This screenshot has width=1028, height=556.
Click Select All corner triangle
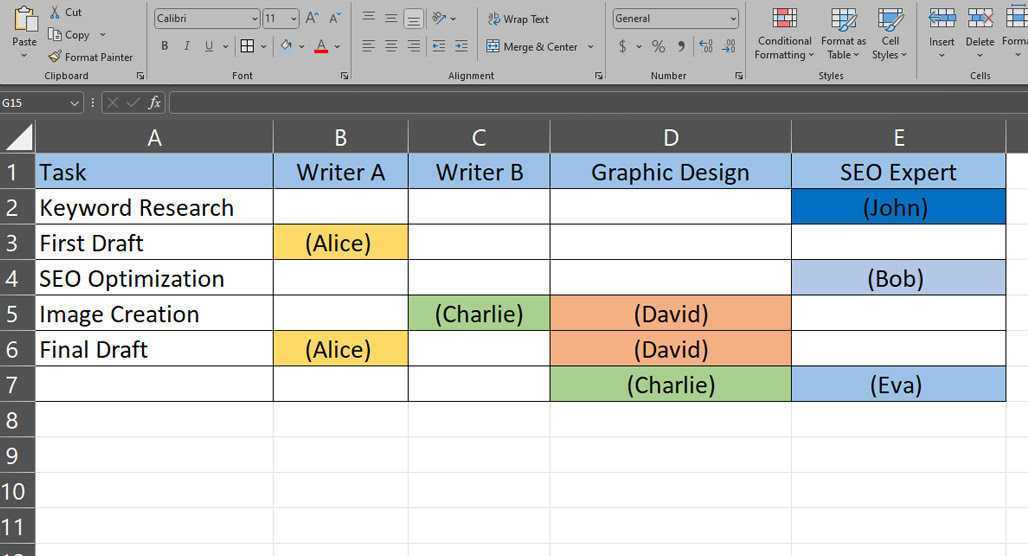[18, 137]
